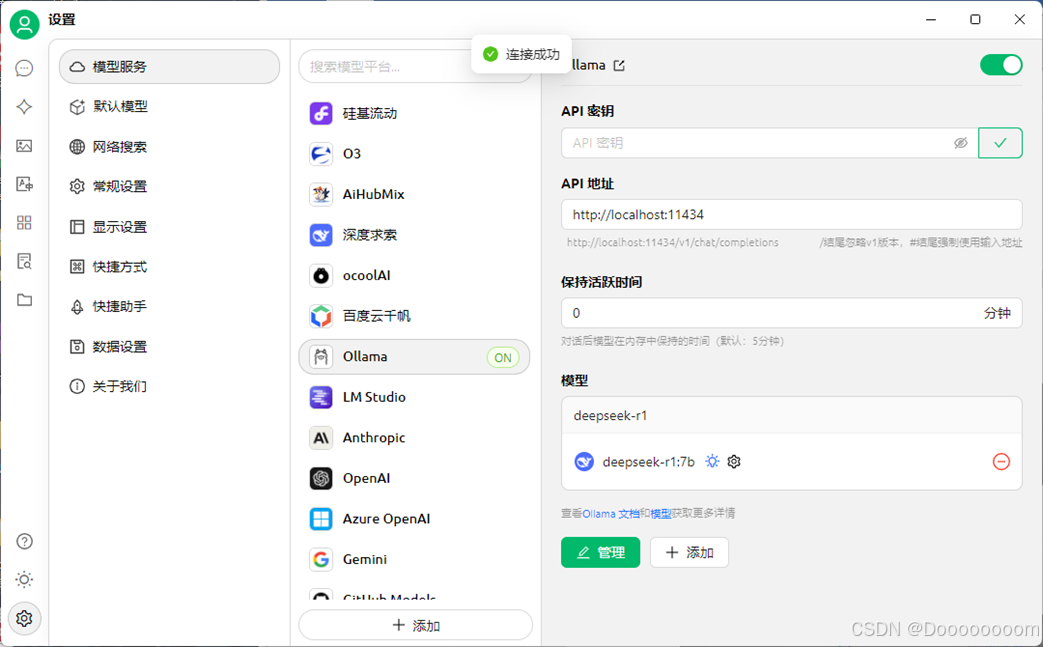
Task: Open the knowledge base sidebar icon
Action: pyautogui.click(x=25, y=261)
